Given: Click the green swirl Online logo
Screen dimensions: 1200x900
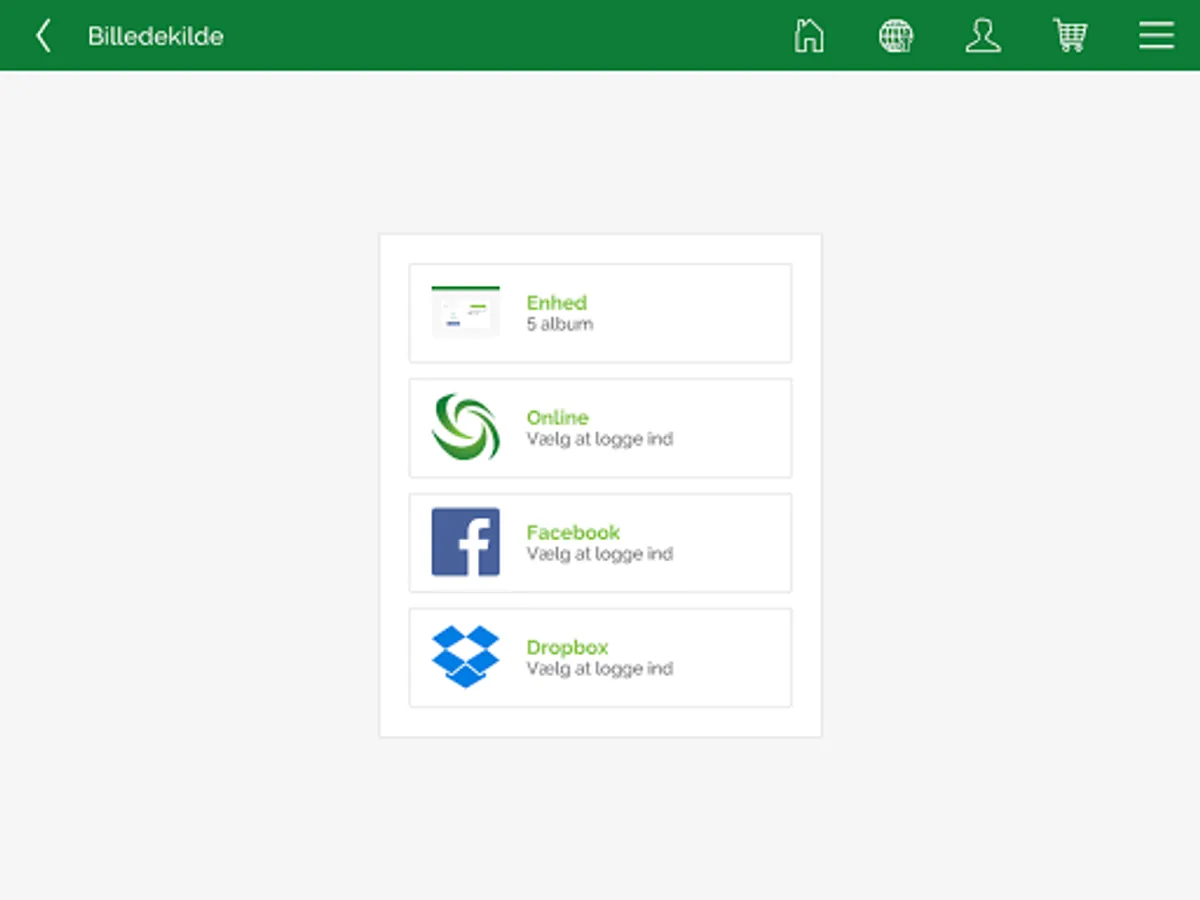Looking at the screenshot, I should click(466, 427).
